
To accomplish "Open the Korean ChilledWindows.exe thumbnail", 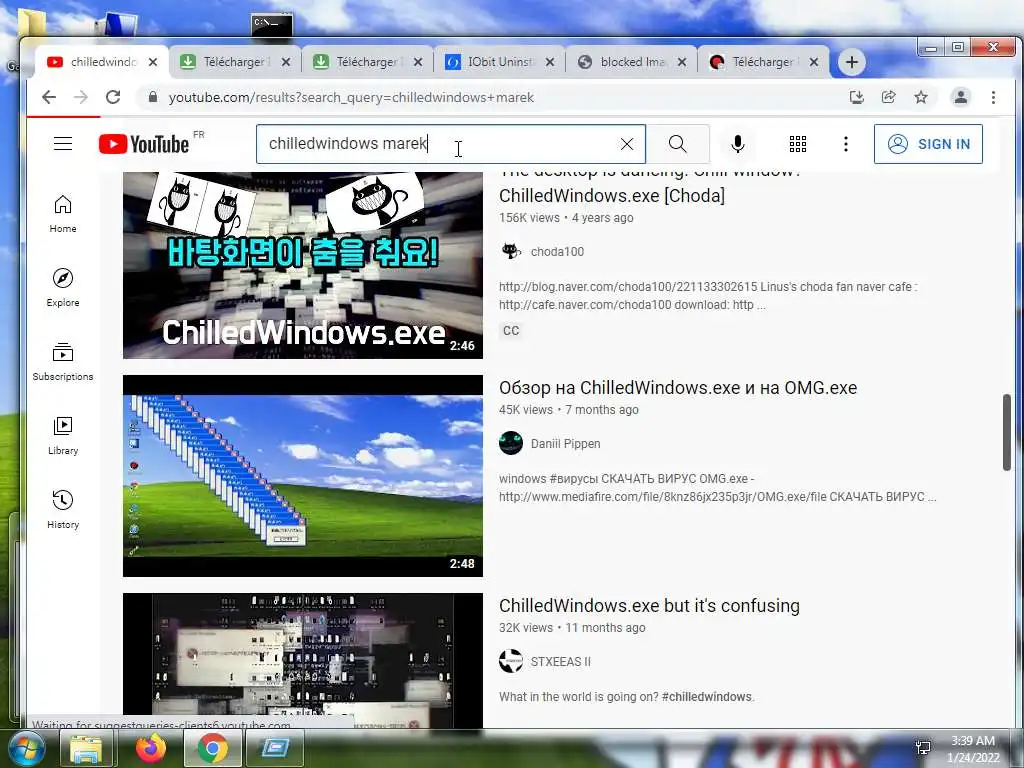I will coord(303,265).
